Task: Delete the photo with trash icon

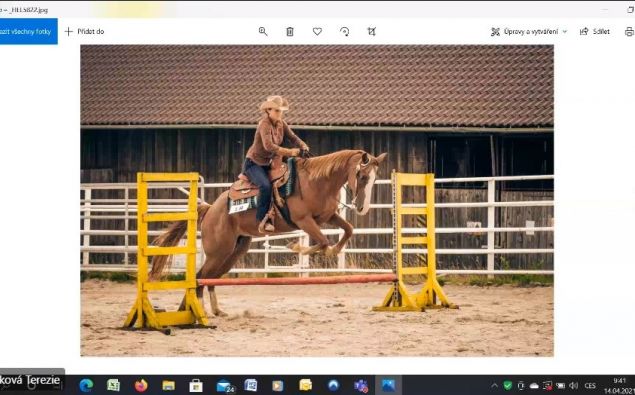Action: click(290, 32)
